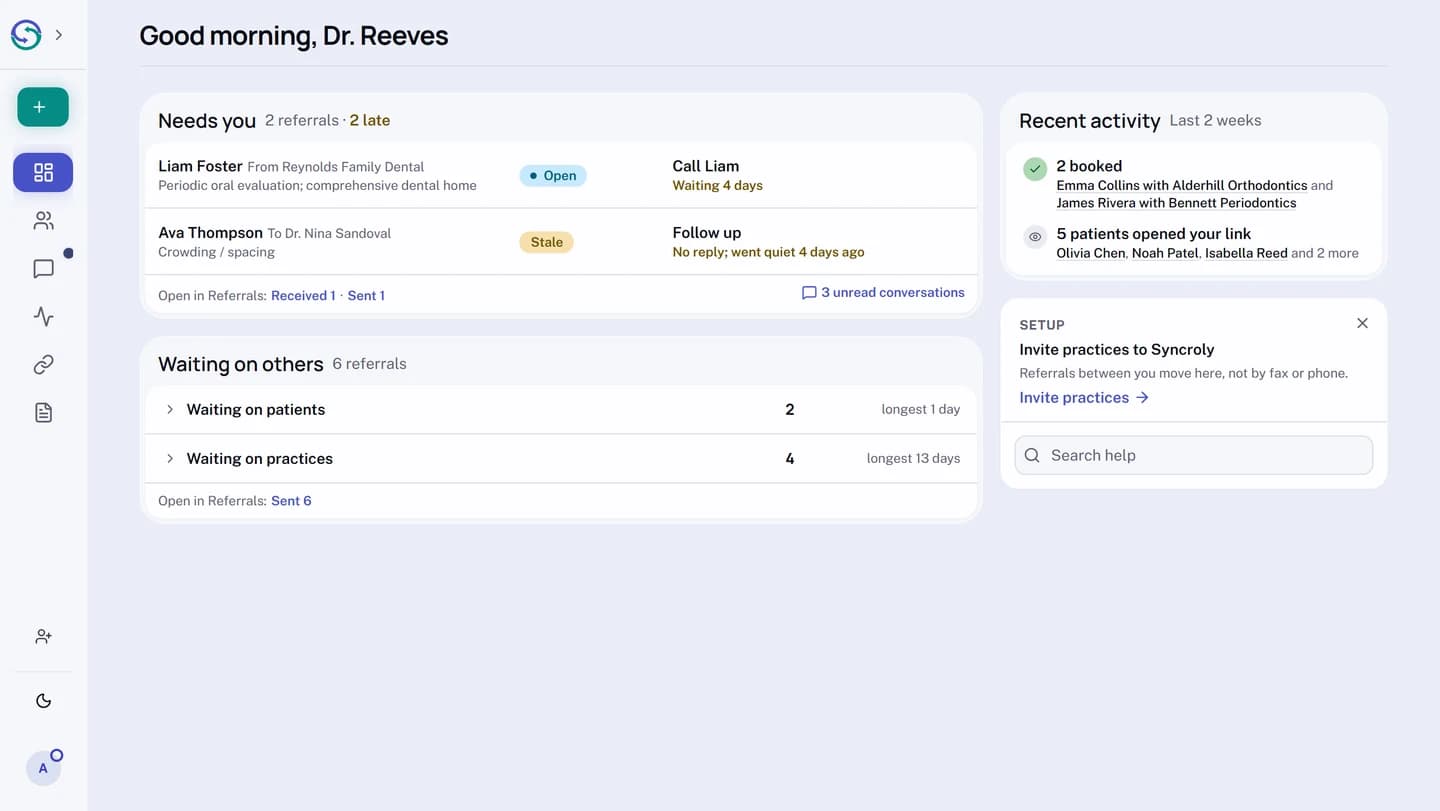Open the 3 unread conversations link

pos(883,293)
